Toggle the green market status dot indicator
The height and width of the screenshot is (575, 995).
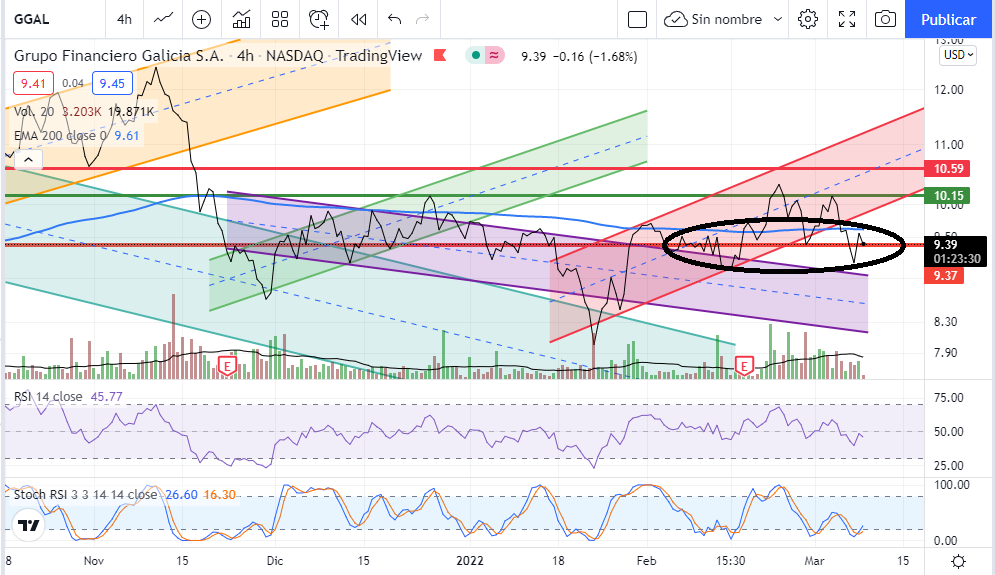coord(475,56)
